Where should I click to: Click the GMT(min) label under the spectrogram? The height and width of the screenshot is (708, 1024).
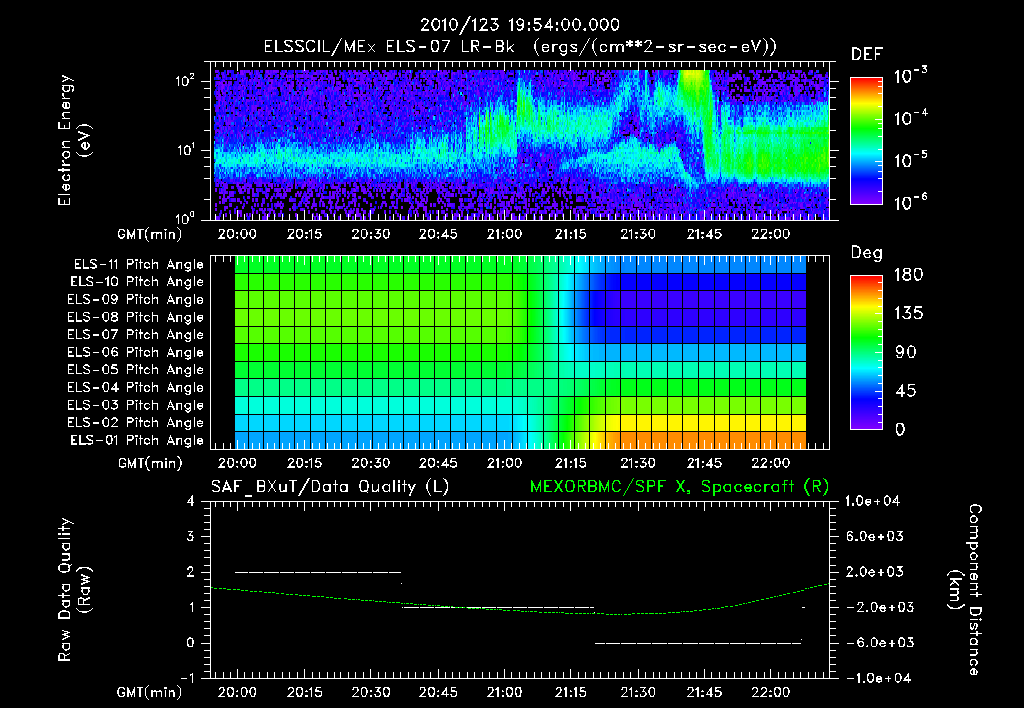coord(150,234)
